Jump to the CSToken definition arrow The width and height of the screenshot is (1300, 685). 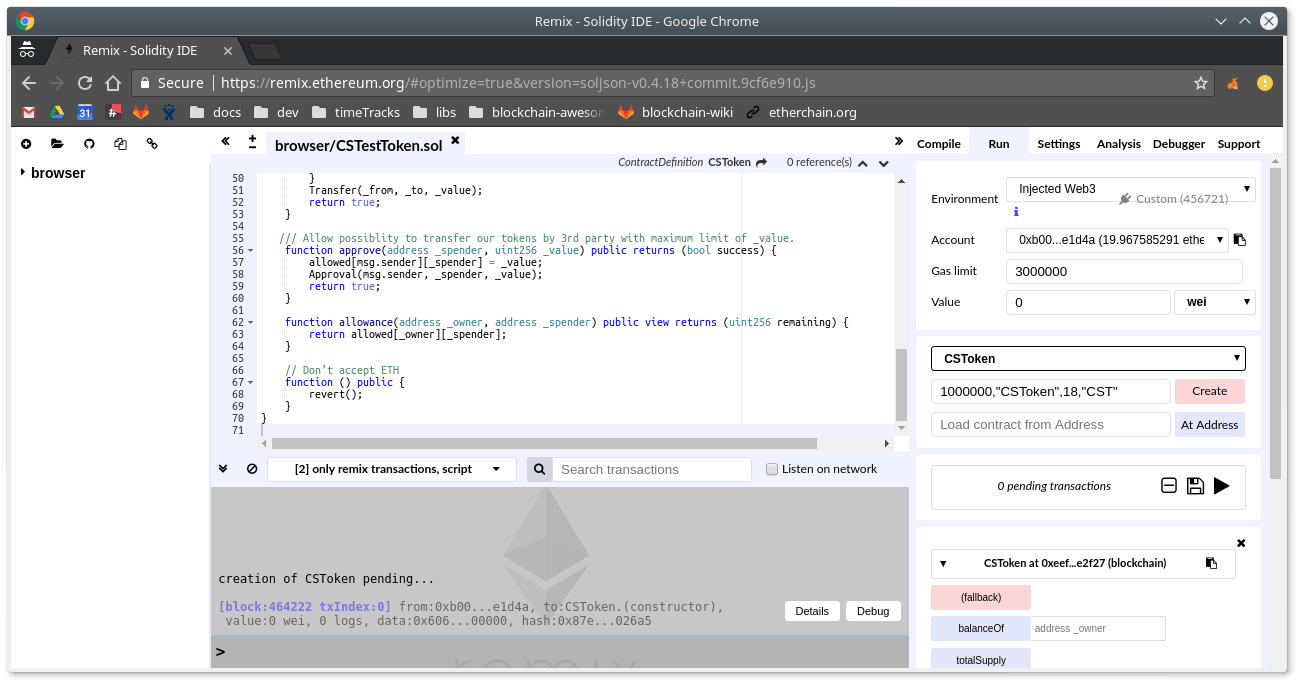(x=761, y=162)
